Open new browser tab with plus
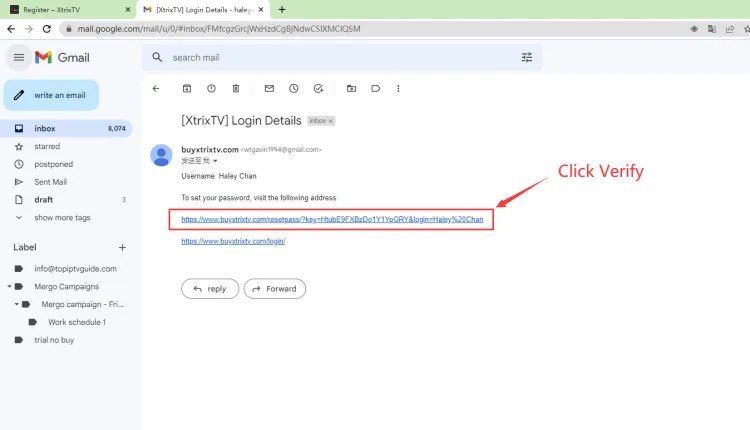Image resolution: width=750 pixels, height=430 pixels. click(282, 9)
